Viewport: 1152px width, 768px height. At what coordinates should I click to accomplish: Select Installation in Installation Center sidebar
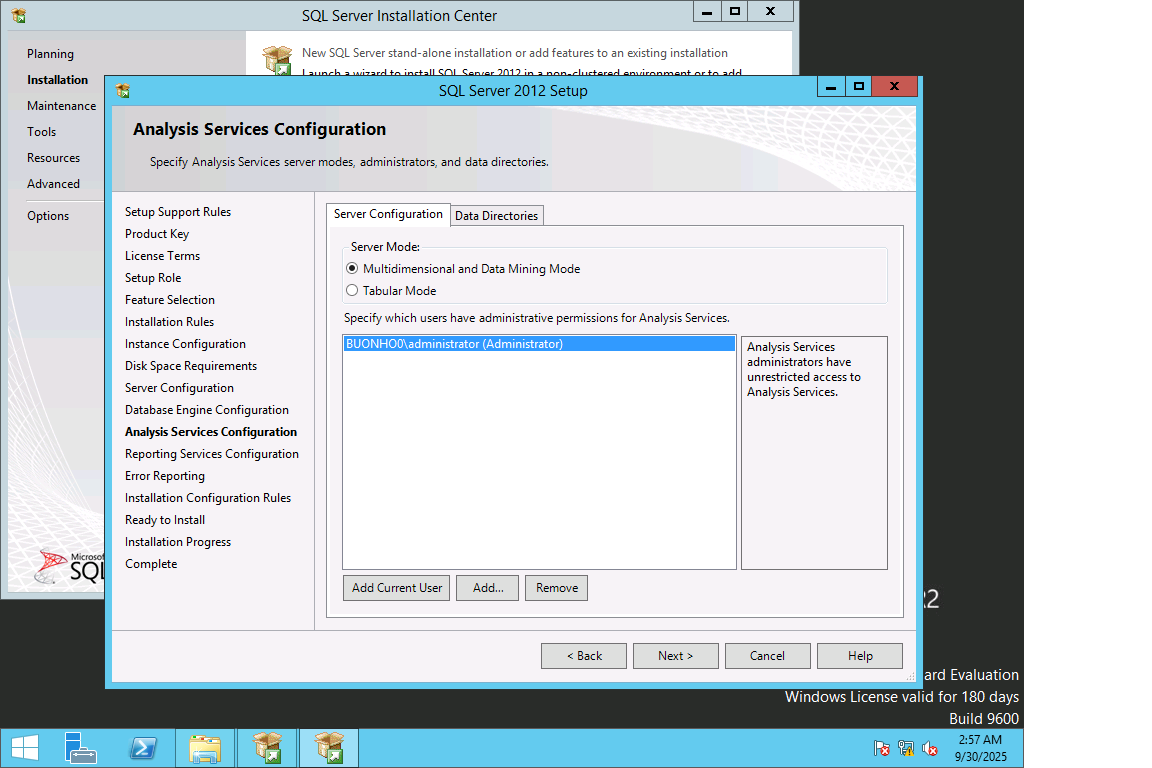pos(57,79)
